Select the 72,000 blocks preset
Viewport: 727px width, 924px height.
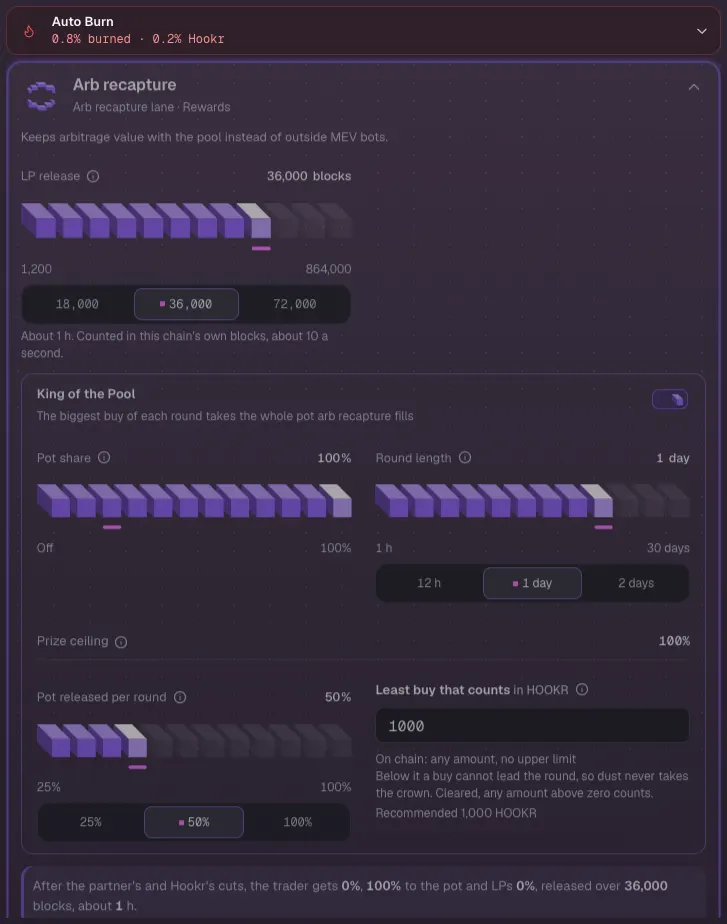295,304
